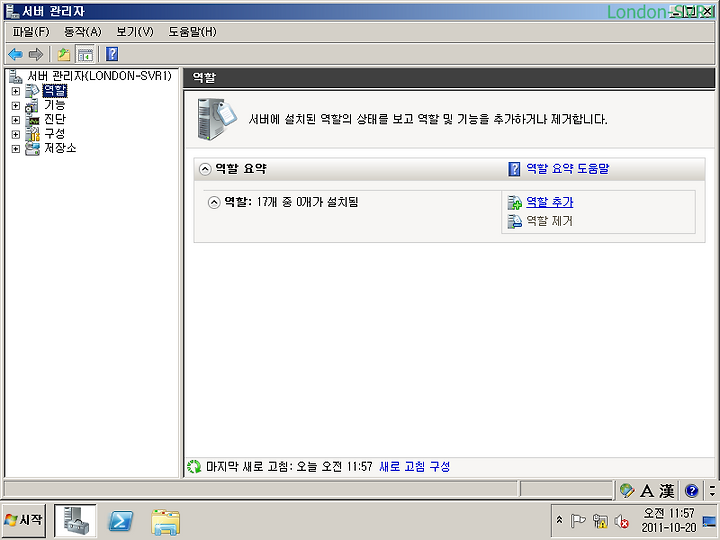Click the IME tools icon in language bar
The width and height of the screenshot is (720, 540).
pyautogui.click(x=627, y=490)
